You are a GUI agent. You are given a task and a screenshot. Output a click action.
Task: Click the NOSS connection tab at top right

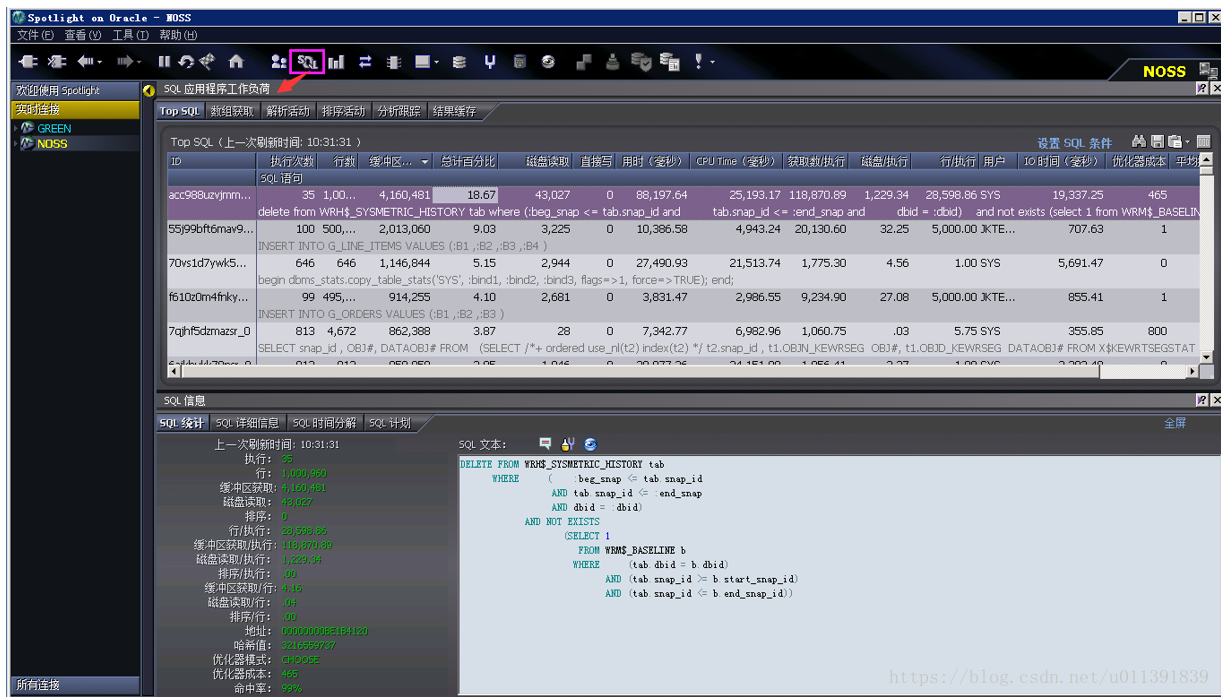(x=1164, y=71)
